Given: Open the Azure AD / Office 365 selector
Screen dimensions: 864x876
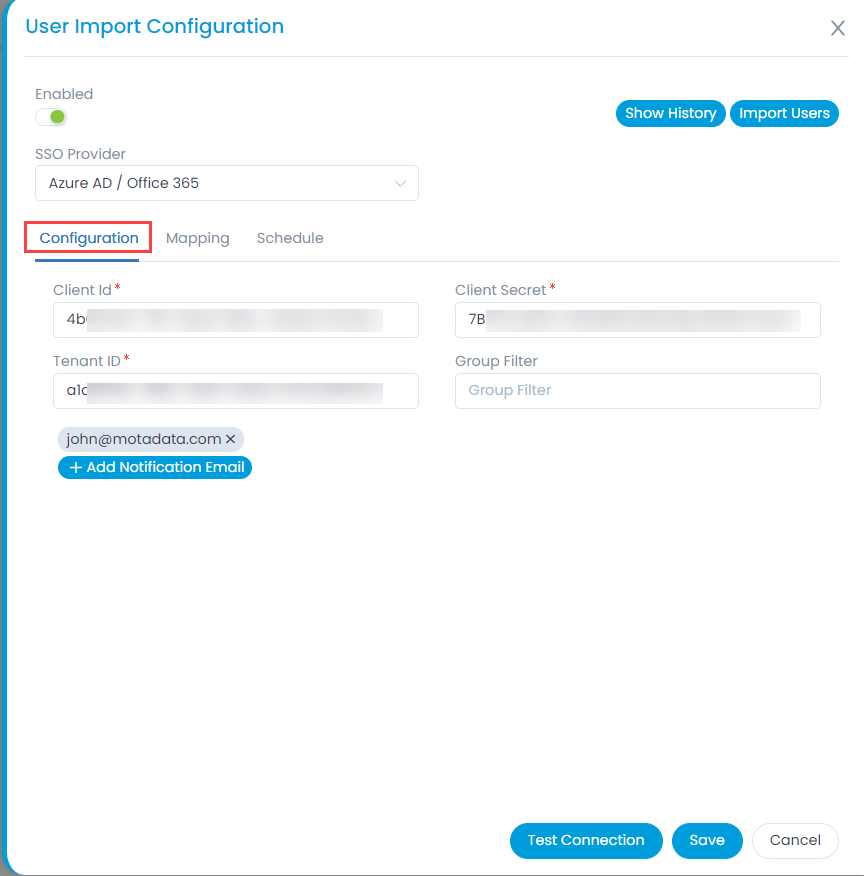Looking at the screenshot, I should [227, 183].
